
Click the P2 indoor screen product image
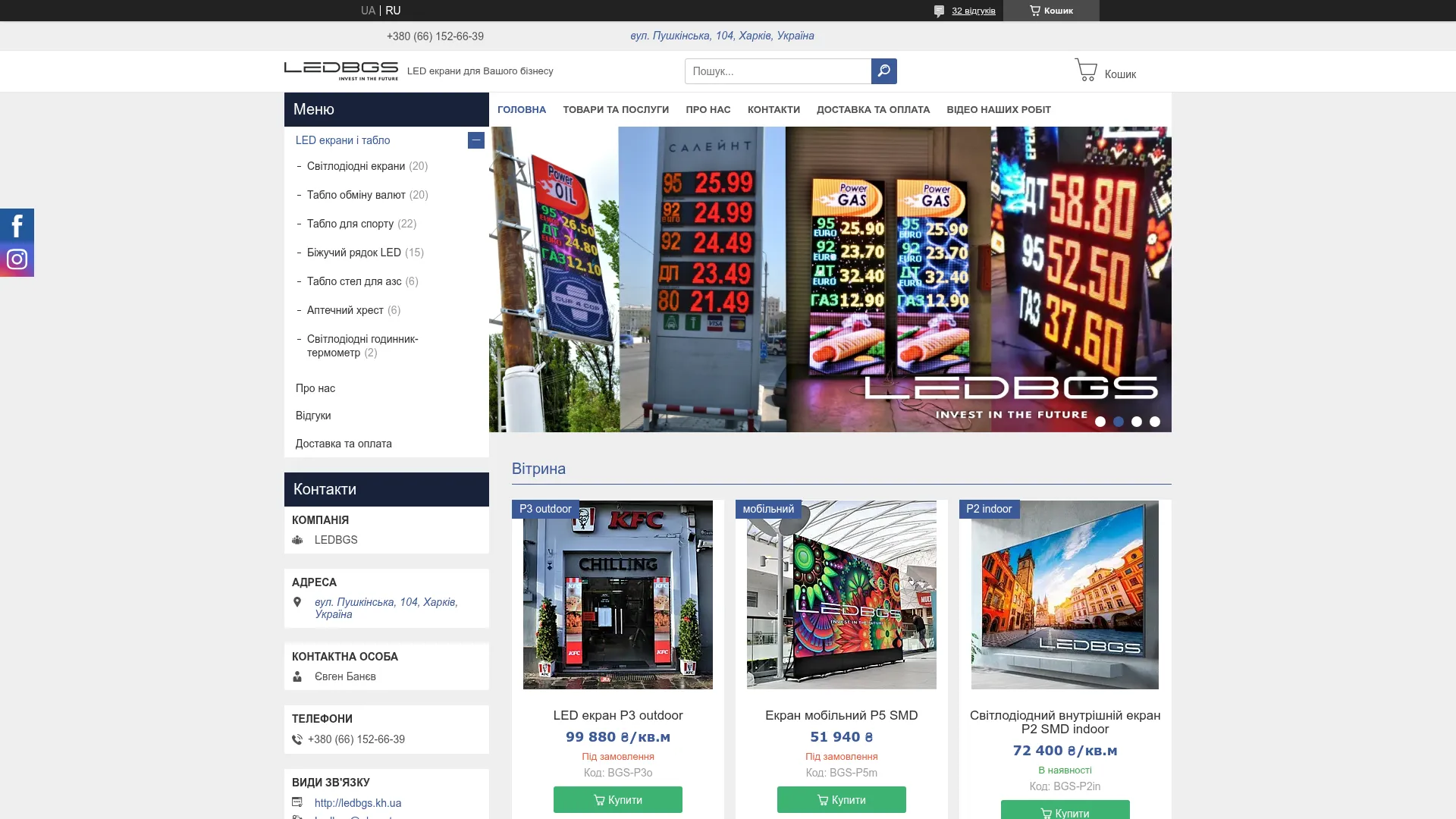(x=1065, y=595)
